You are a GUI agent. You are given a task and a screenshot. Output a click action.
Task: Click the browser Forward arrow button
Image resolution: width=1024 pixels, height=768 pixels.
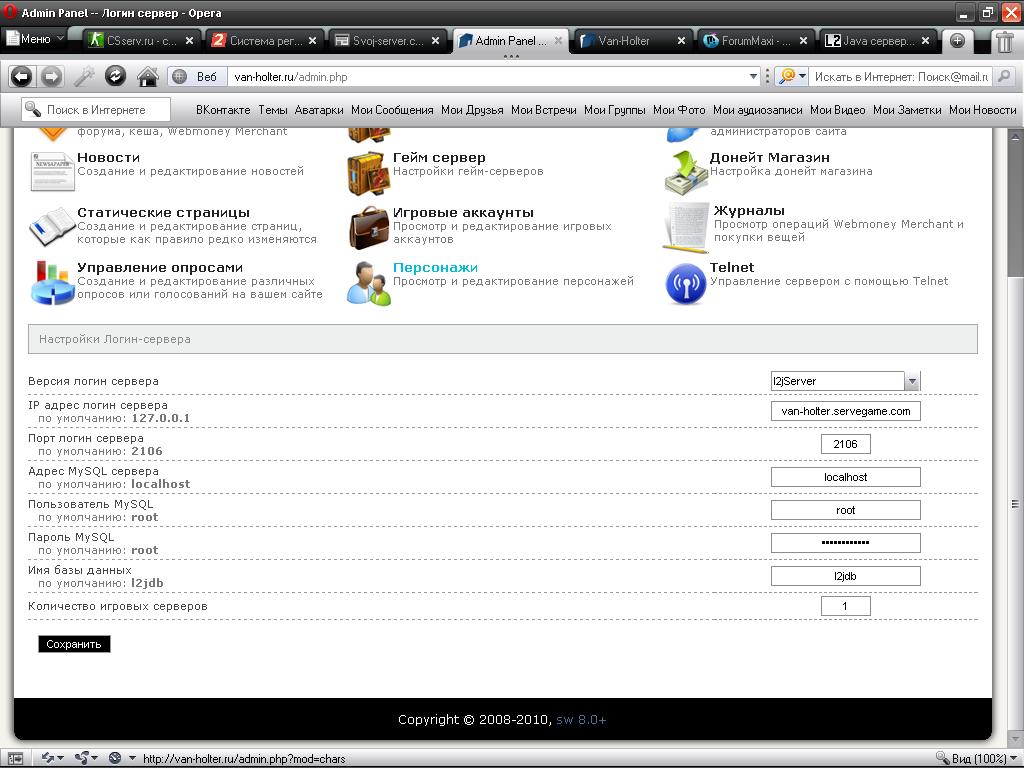click(x=51, y=77)
